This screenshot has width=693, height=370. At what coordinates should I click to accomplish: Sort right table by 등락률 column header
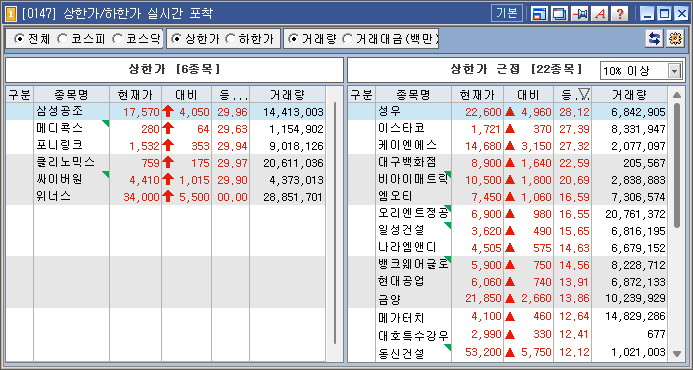click(572, 95)
